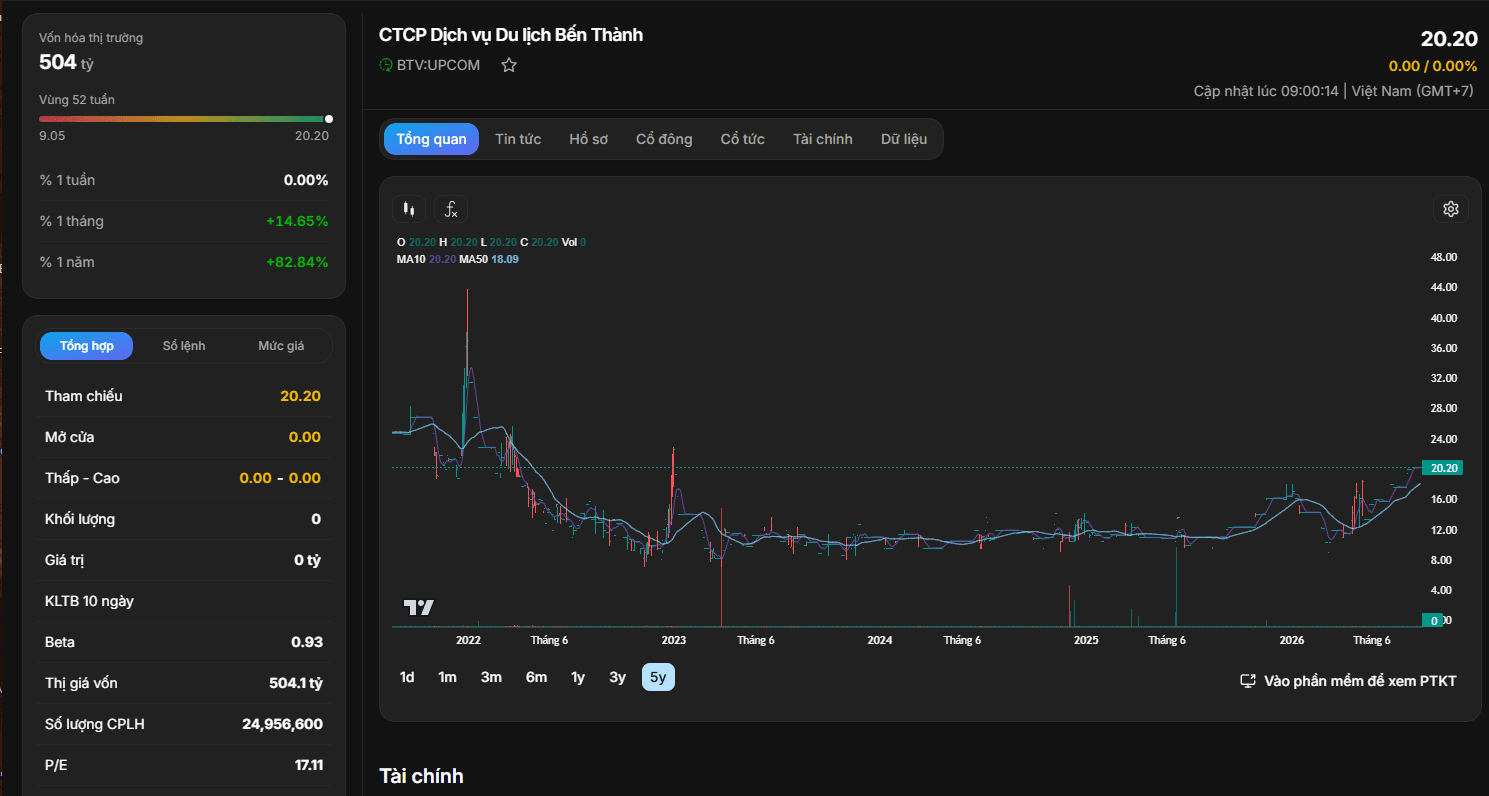
Task: Select the Tổng hợp panel tab
Action: point(86,346)
